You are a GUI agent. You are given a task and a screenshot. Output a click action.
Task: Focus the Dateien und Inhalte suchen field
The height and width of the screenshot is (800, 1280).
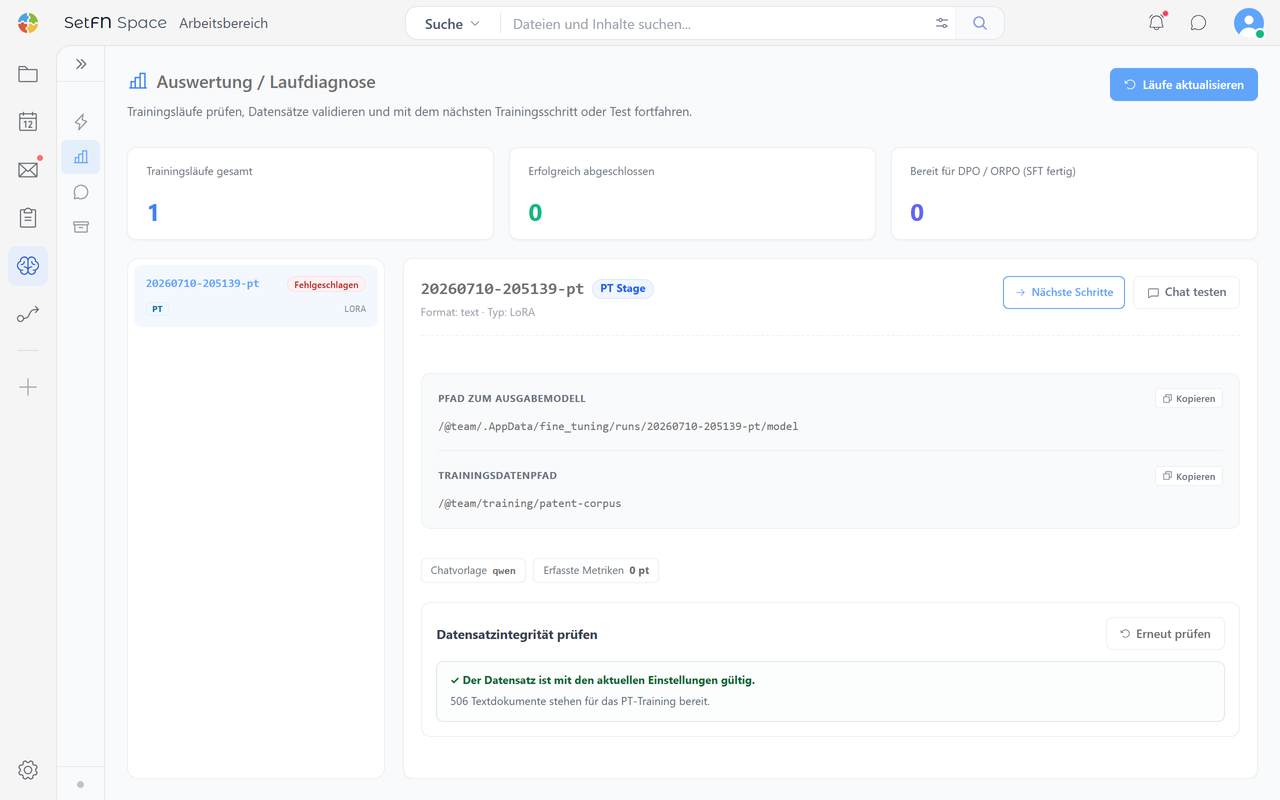715,23
